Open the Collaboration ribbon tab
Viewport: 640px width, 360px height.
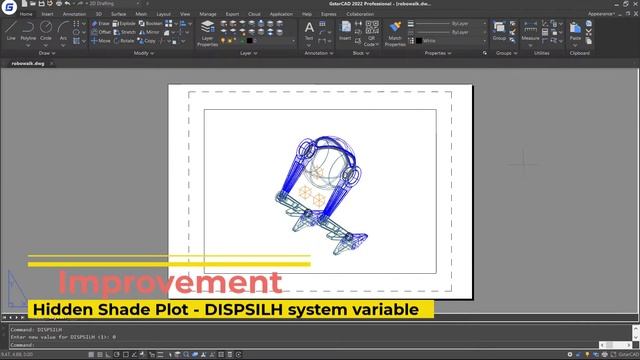(x=360, y=14)
